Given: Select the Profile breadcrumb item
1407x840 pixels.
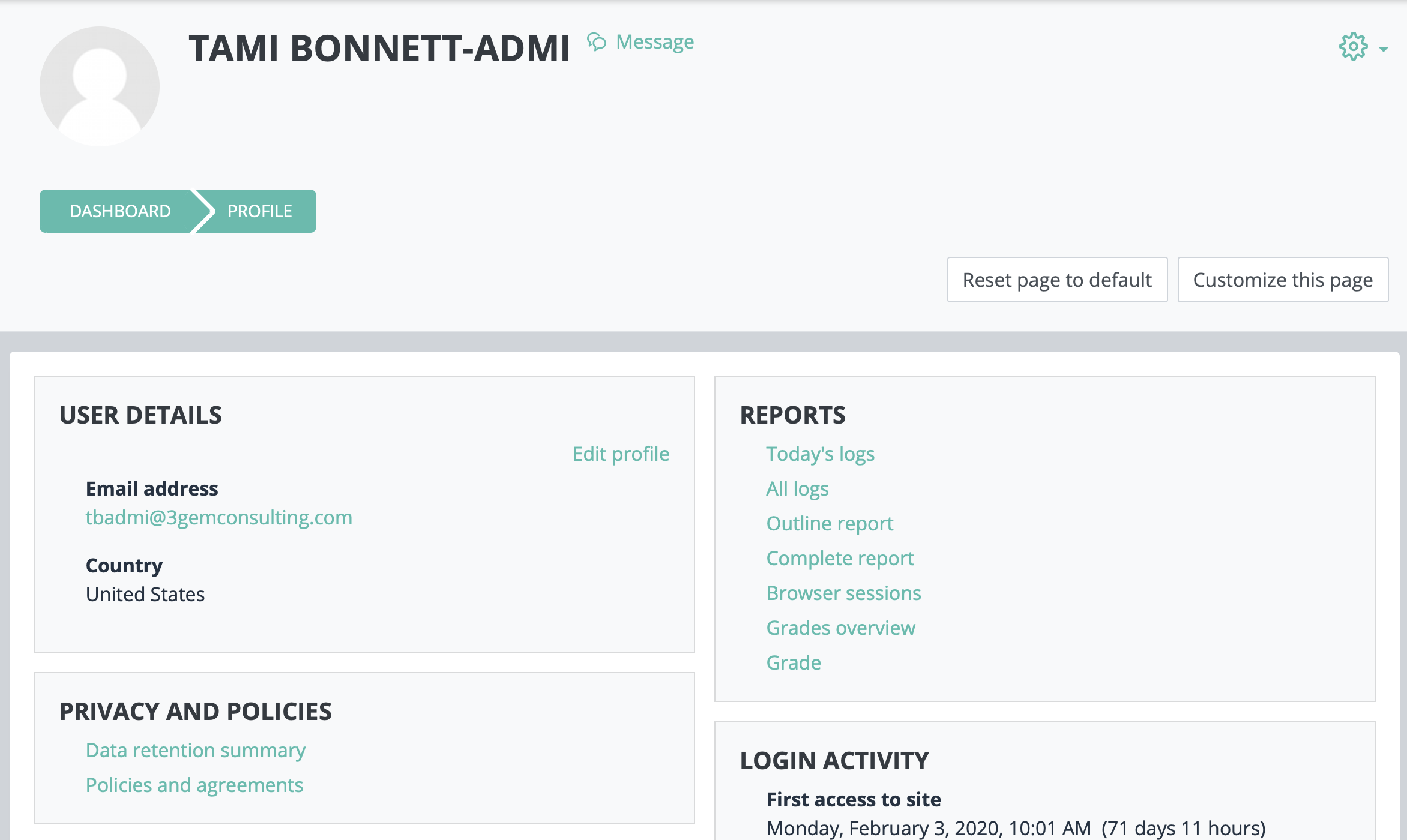Looking at the screenshot, I should click(x=258, y=211).
